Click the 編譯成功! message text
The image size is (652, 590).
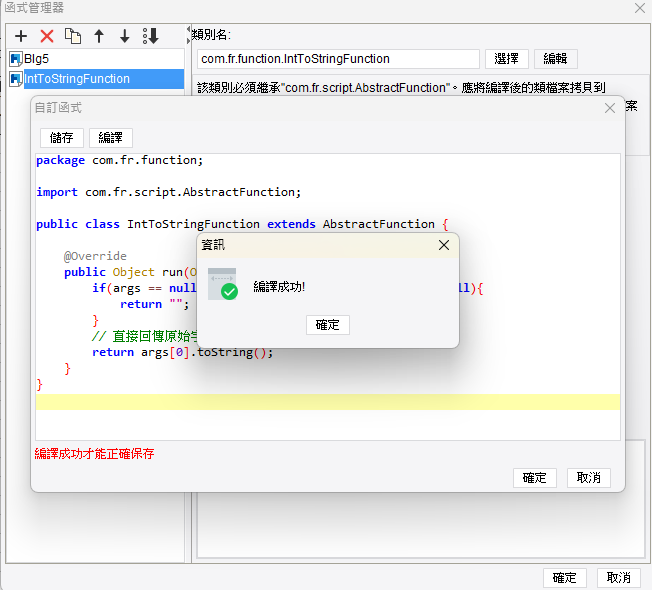(x=279, y=287)
